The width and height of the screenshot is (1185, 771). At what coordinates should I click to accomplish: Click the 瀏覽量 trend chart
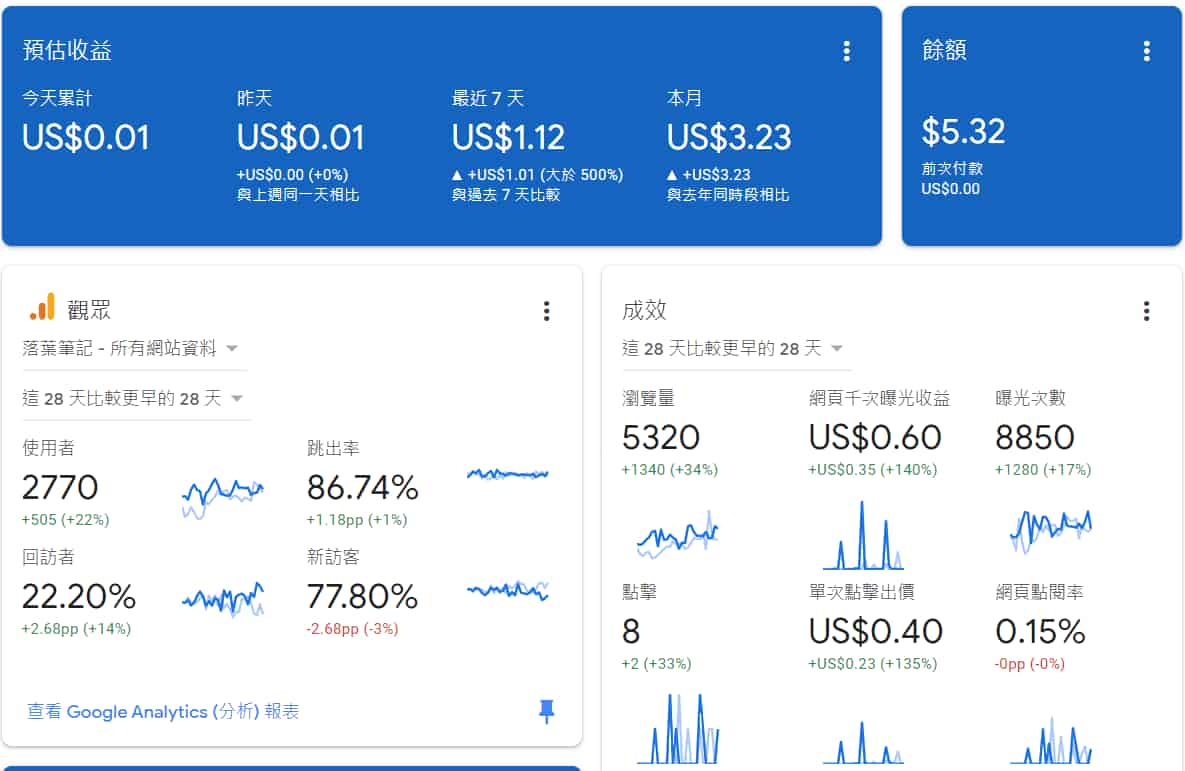click(677, 535)
